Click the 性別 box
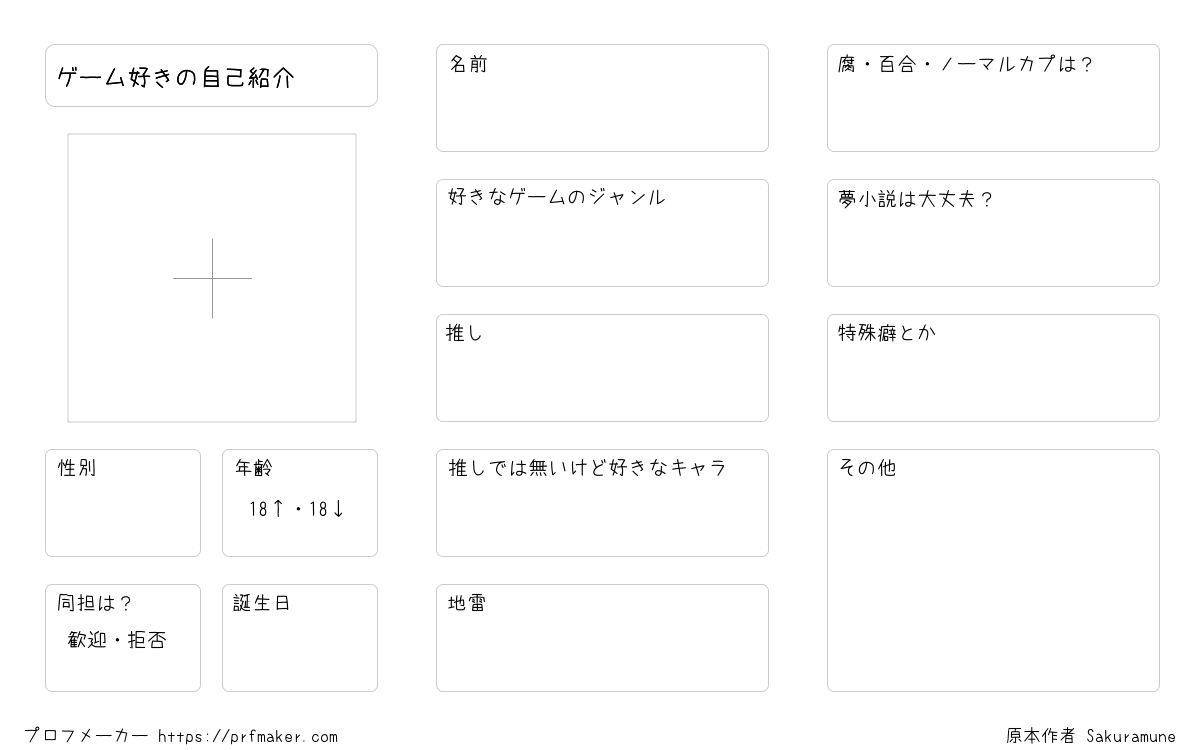The height and width of the screenshot is (750, 1200). pos(123,503)
